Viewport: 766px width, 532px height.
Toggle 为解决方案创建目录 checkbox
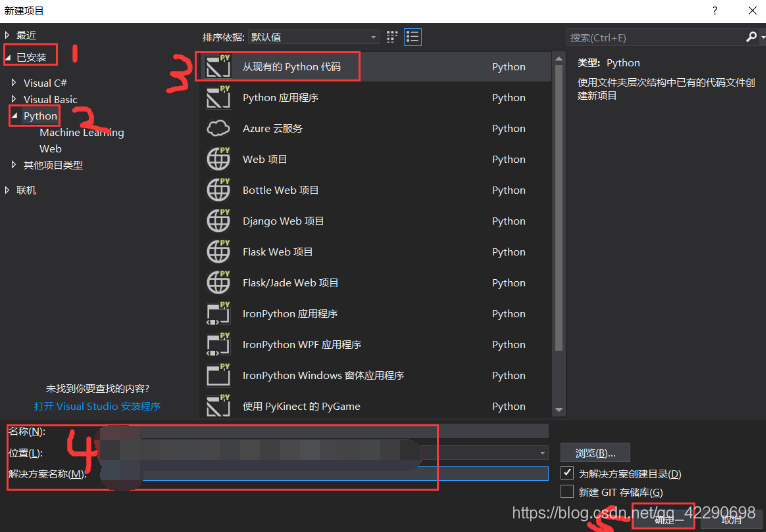click(x=567, y=473)
